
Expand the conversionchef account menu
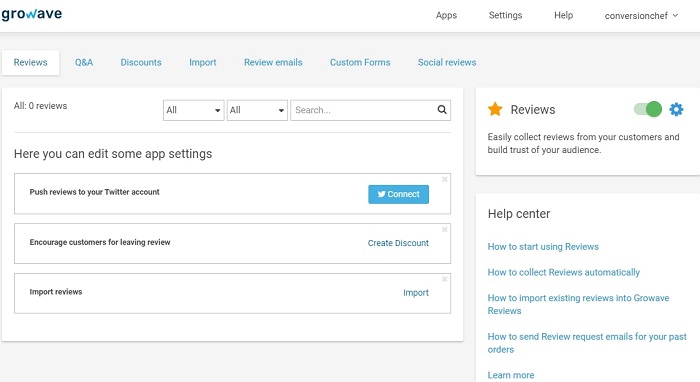(641, 16)
